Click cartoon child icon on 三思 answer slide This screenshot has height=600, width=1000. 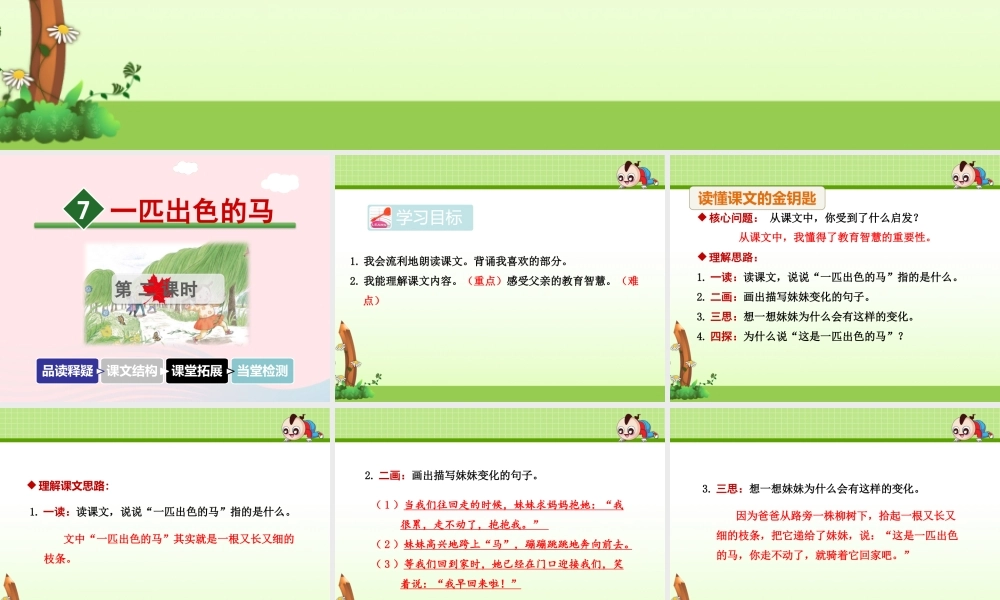[x=972, y=427]
